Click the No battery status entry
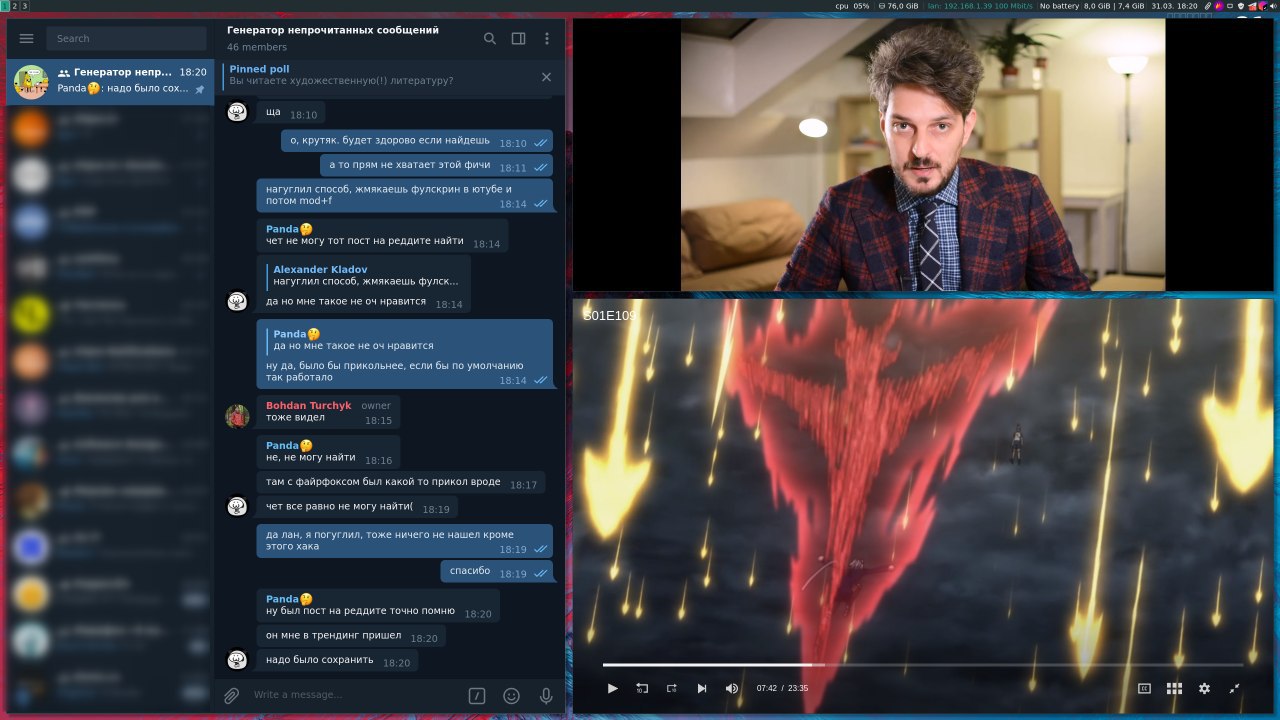 [1059, 6]
